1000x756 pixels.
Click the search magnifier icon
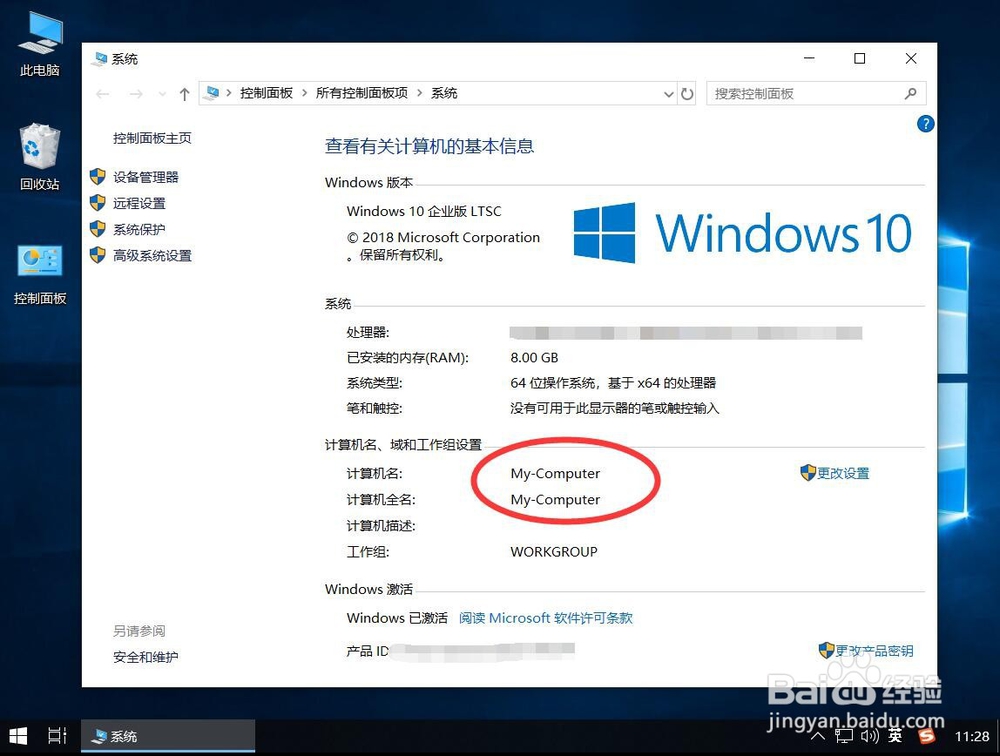911,94
